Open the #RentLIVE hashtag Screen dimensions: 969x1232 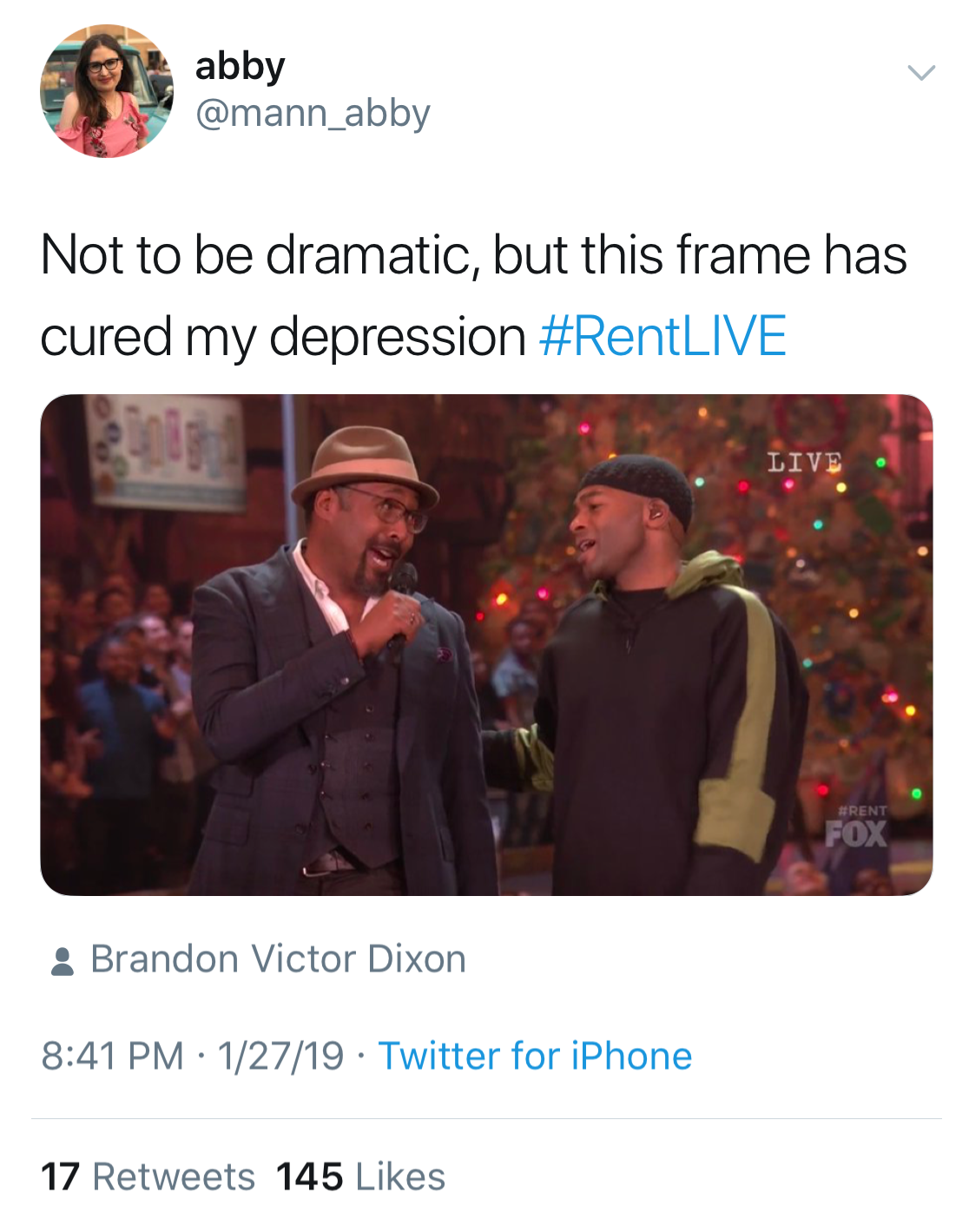coord(662,337)
